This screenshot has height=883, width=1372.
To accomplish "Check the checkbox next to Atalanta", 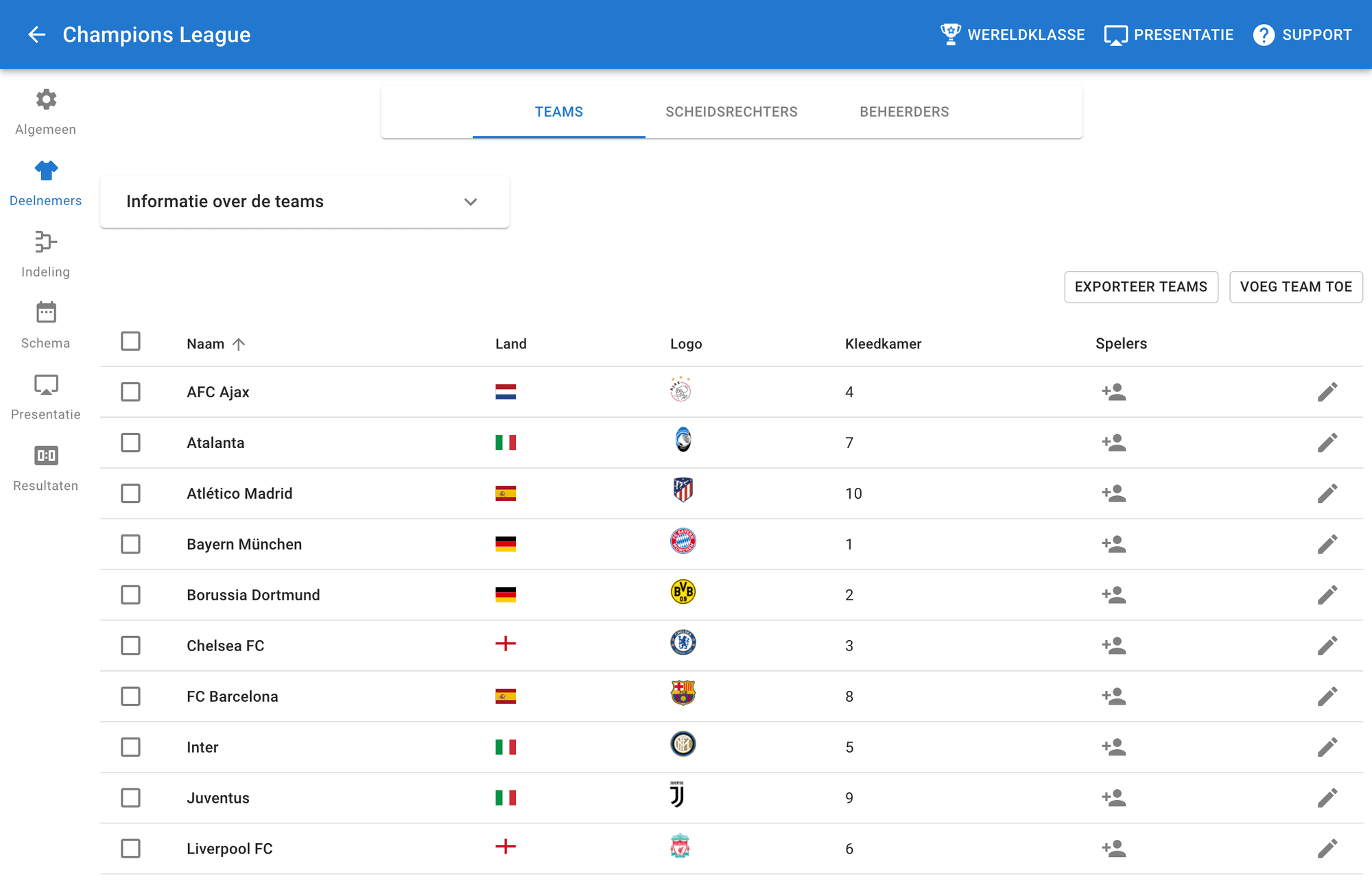I will pos(130,443).
